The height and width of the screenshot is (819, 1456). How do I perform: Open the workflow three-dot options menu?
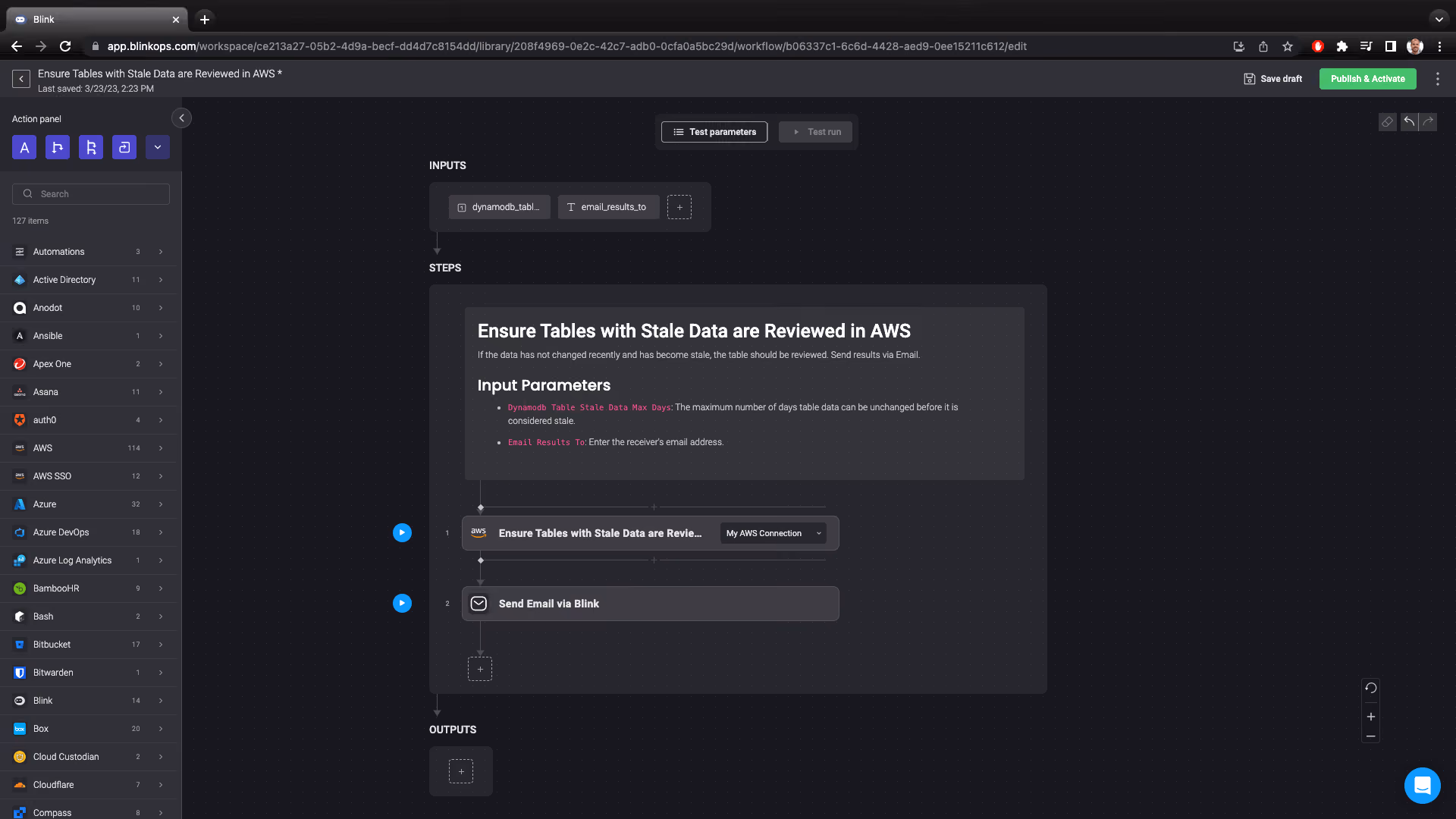(1437, 79)
